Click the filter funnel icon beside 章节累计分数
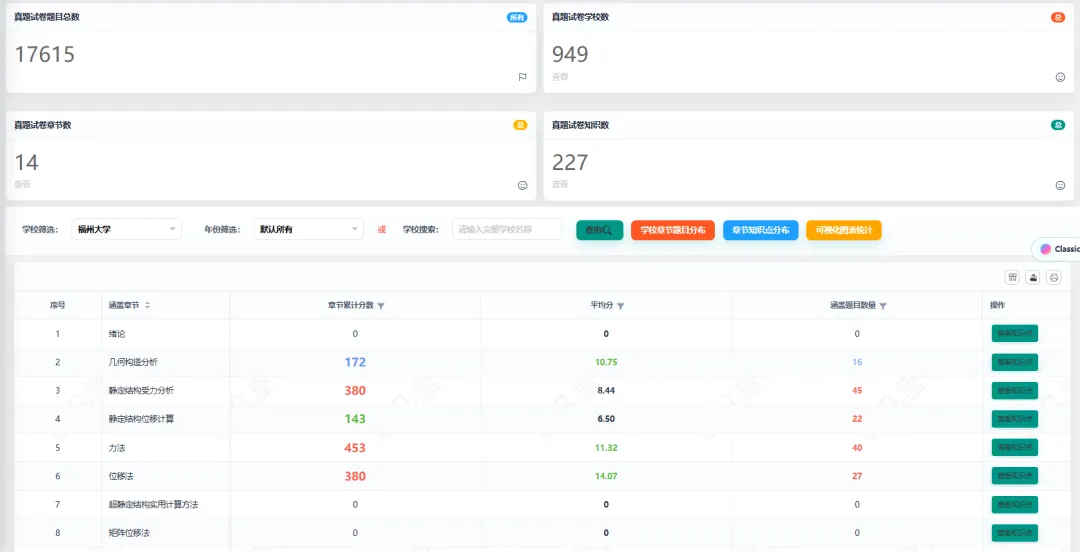Screen dimensions: 1080x552 381,306
